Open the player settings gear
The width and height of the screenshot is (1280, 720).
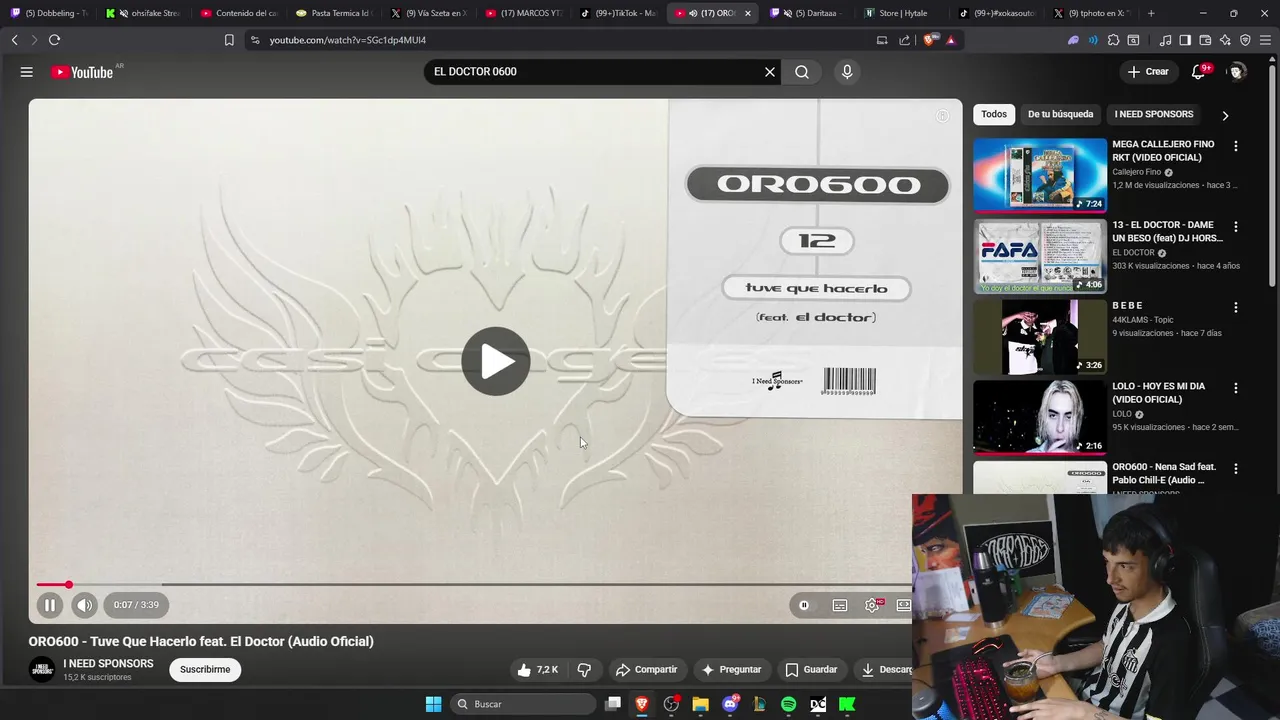872,605
